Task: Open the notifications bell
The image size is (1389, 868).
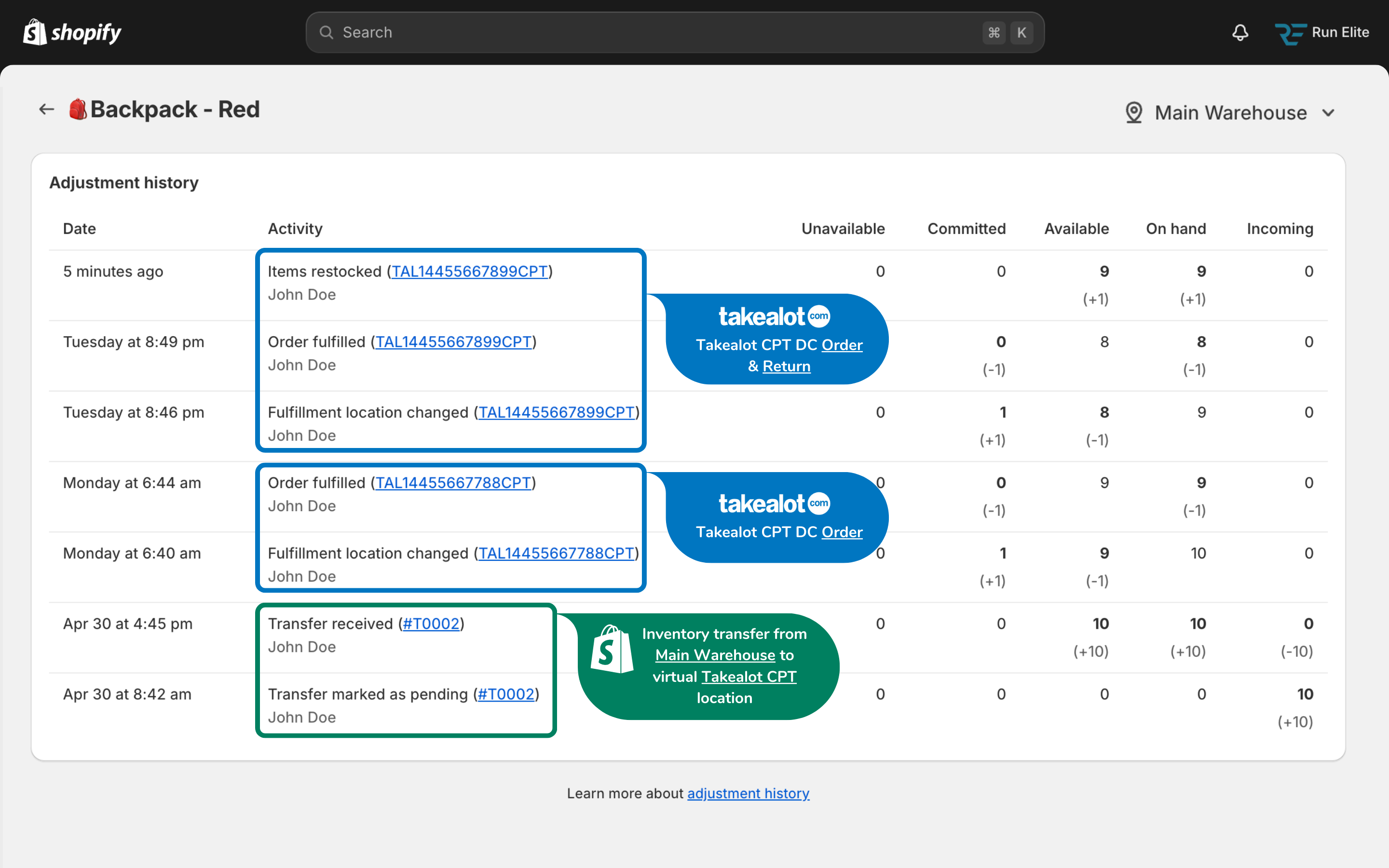Action: 1240,32
